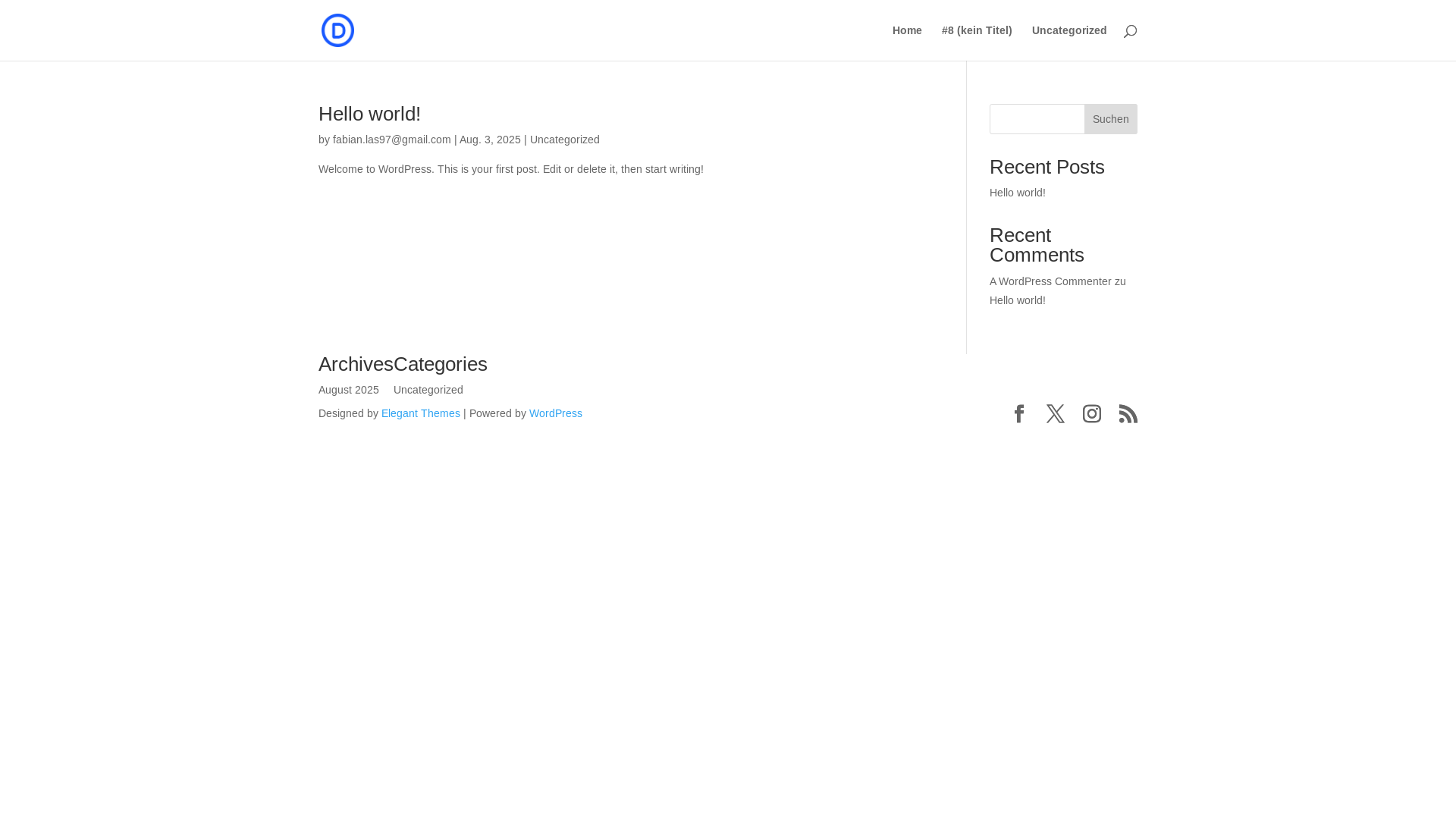The height and width of the screenshot is (819, 1456).
Task: Open Hello world! under Recent Posts
Action: [1018, 193]
